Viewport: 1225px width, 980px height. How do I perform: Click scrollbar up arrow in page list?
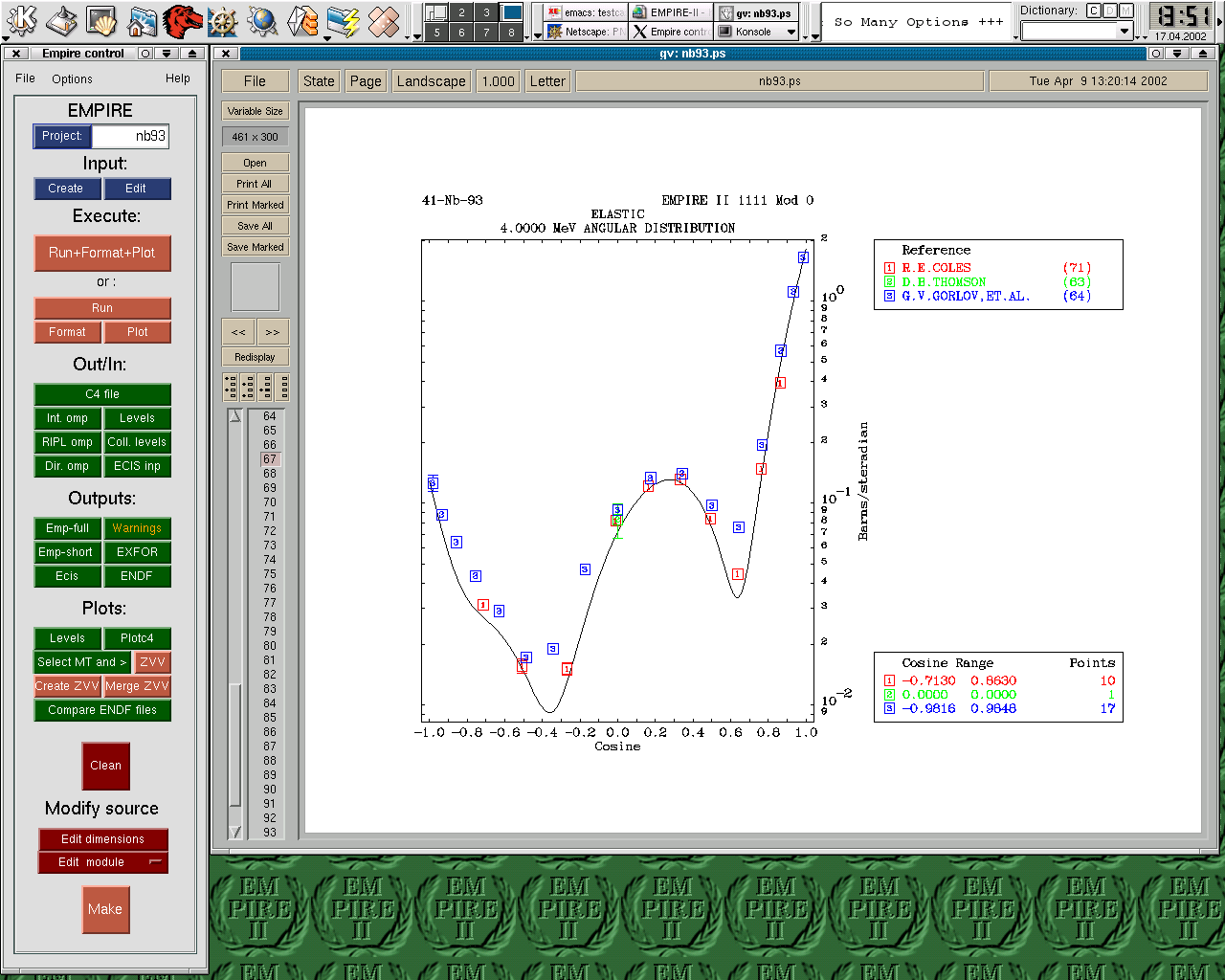click(x=235, y=416)
